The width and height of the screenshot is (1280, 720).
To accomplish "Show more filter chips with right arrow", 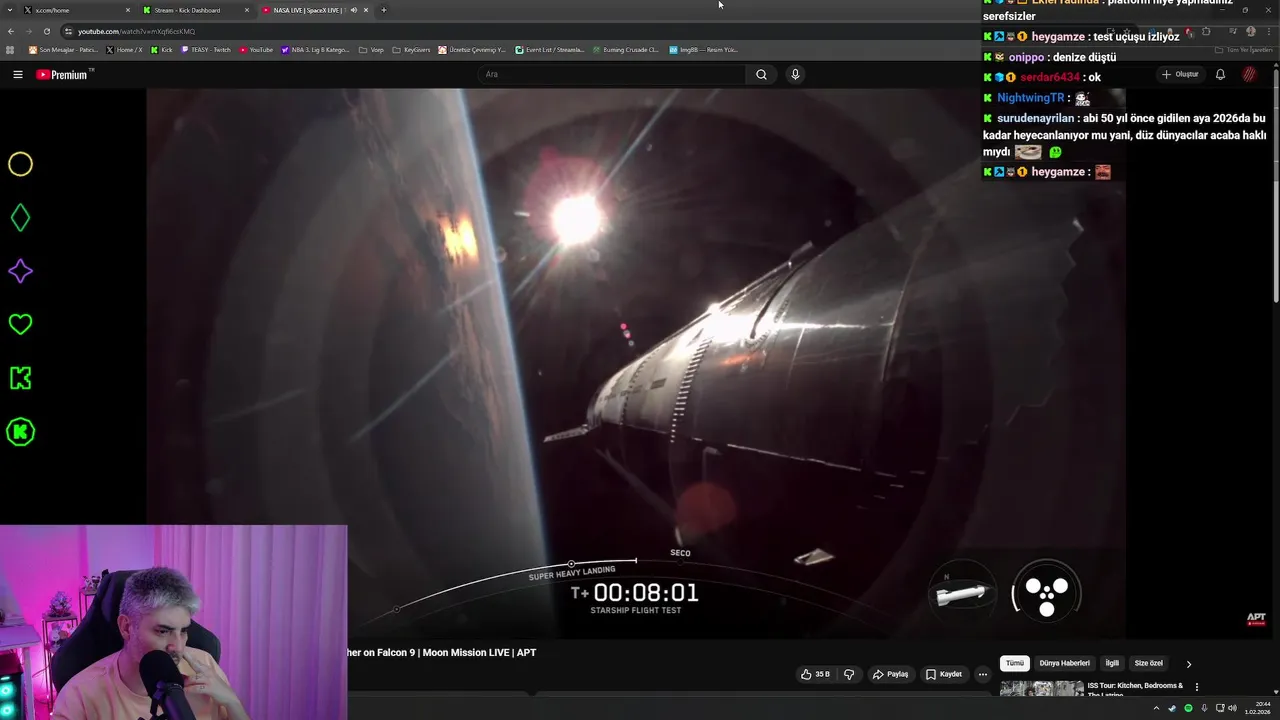I will (x=1189, y=664).
